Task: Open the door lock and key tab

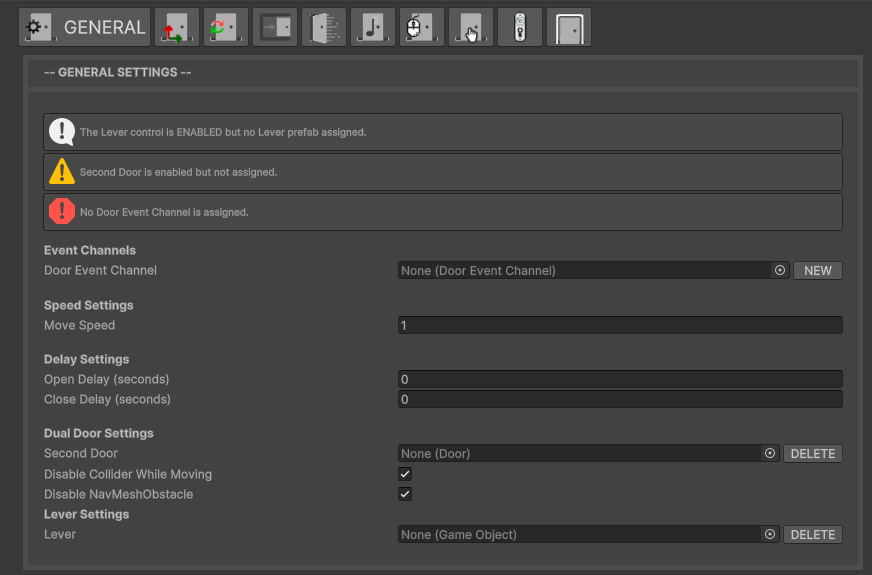Action: coord(520,28)
